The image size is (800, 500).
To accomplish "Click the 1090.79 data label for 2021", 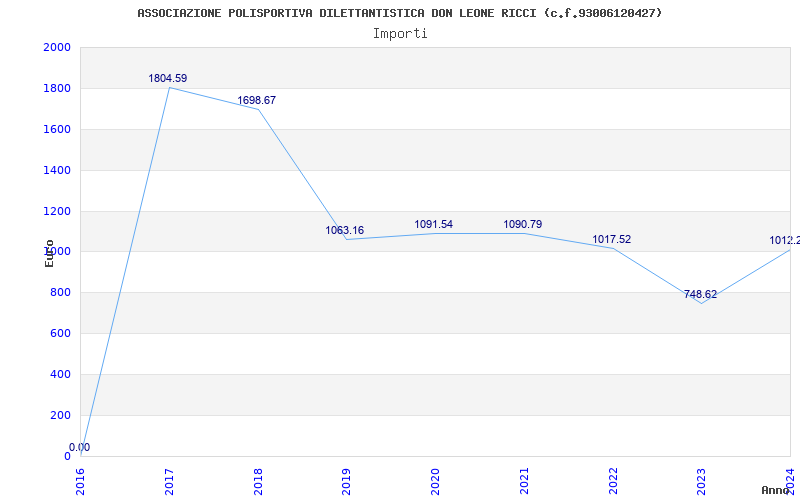I will 523,224.
